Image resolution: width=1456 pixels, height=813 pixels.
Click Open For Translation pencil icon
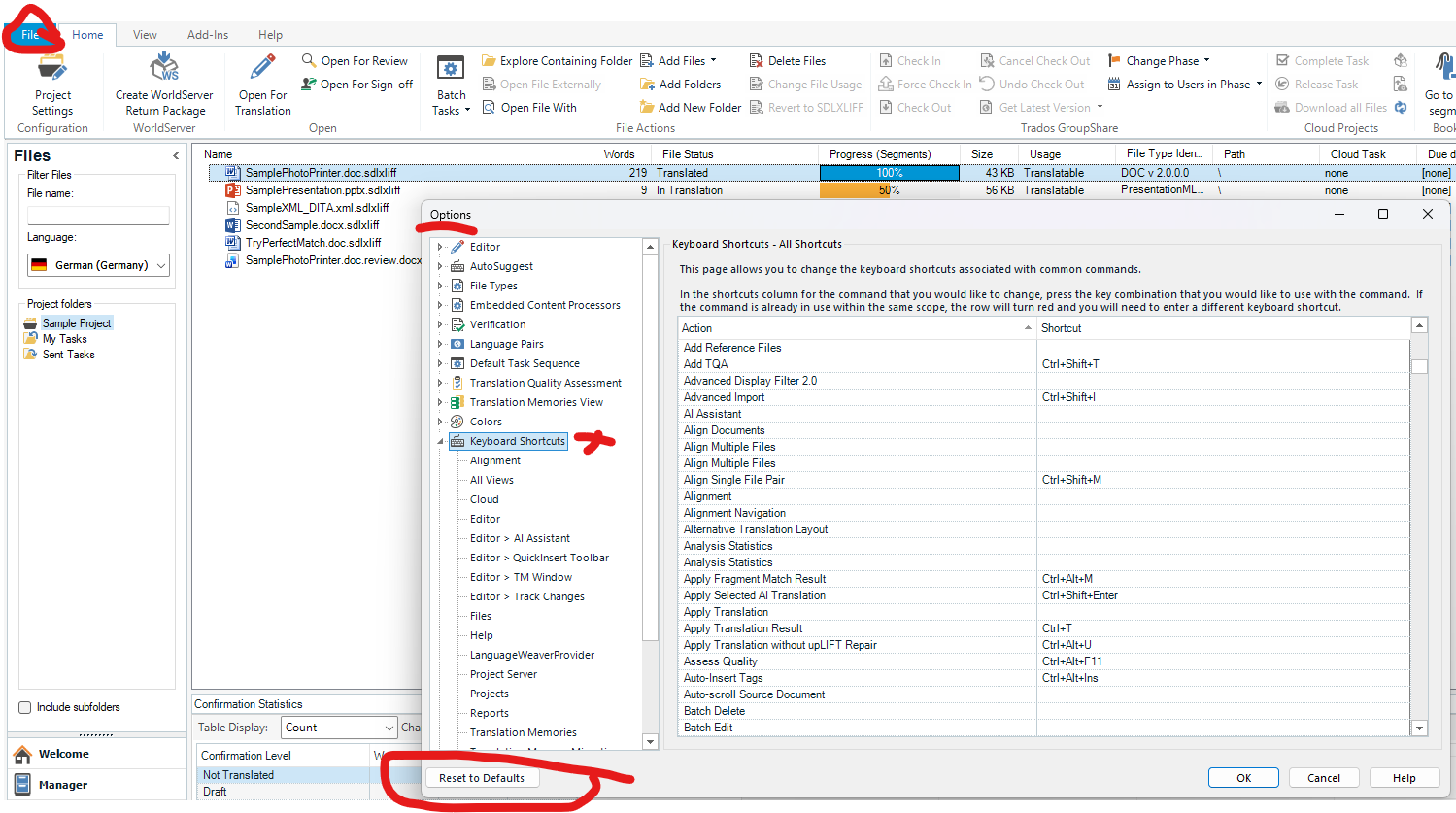pyautogui.click(x=262, y=69)
